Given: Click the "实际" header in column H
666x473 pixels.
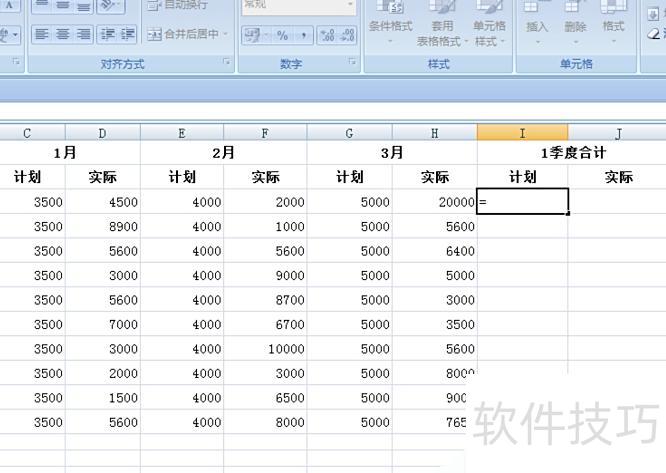Looking at the screenshot, I should click(x=435, y=177).
